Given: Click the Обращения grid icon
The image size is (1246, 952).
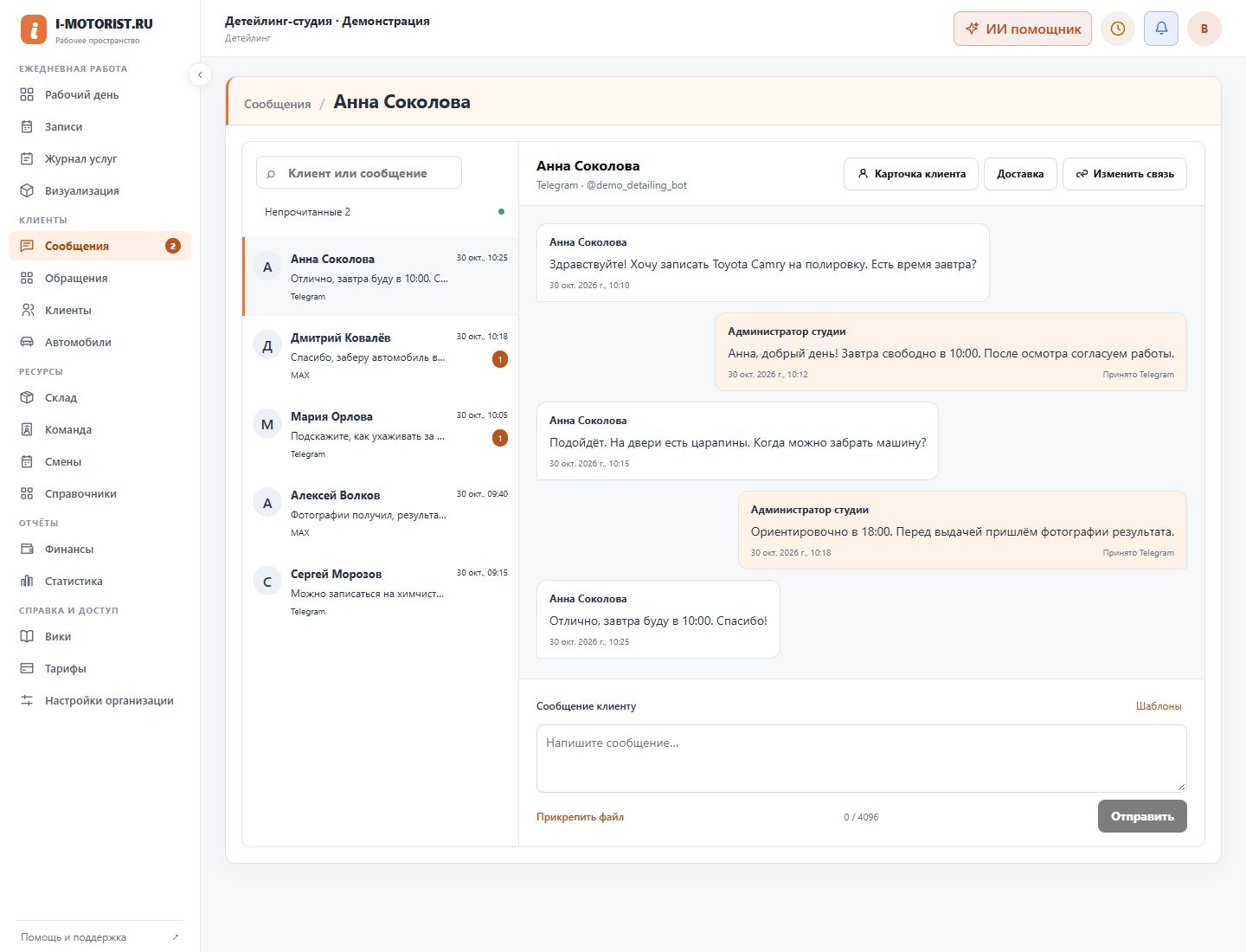Looking at the screenshot, I should coord(27,278).
